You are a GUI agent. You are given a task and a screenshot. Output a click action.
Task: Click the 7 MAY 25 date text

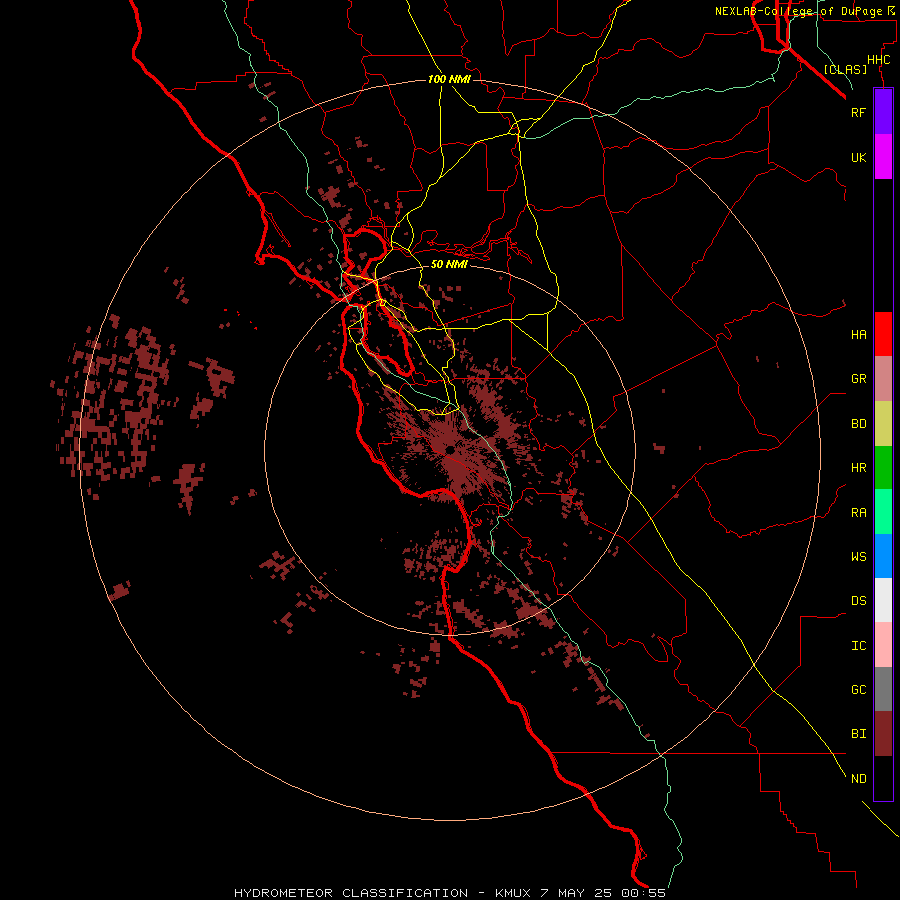pos(578,893)
